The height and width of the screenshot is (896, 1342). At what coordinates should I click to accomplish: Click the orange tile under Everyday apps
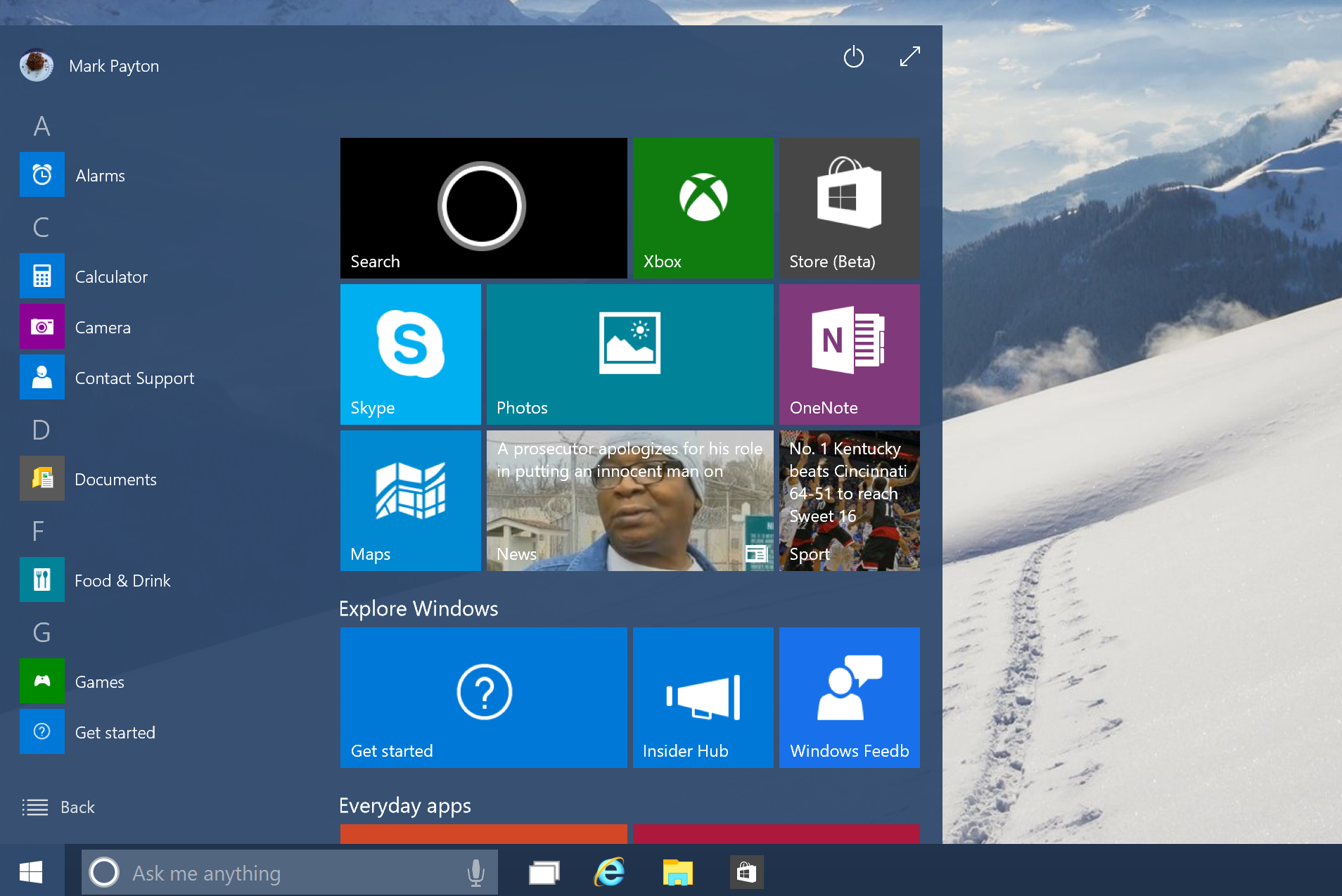click(484, 834)
